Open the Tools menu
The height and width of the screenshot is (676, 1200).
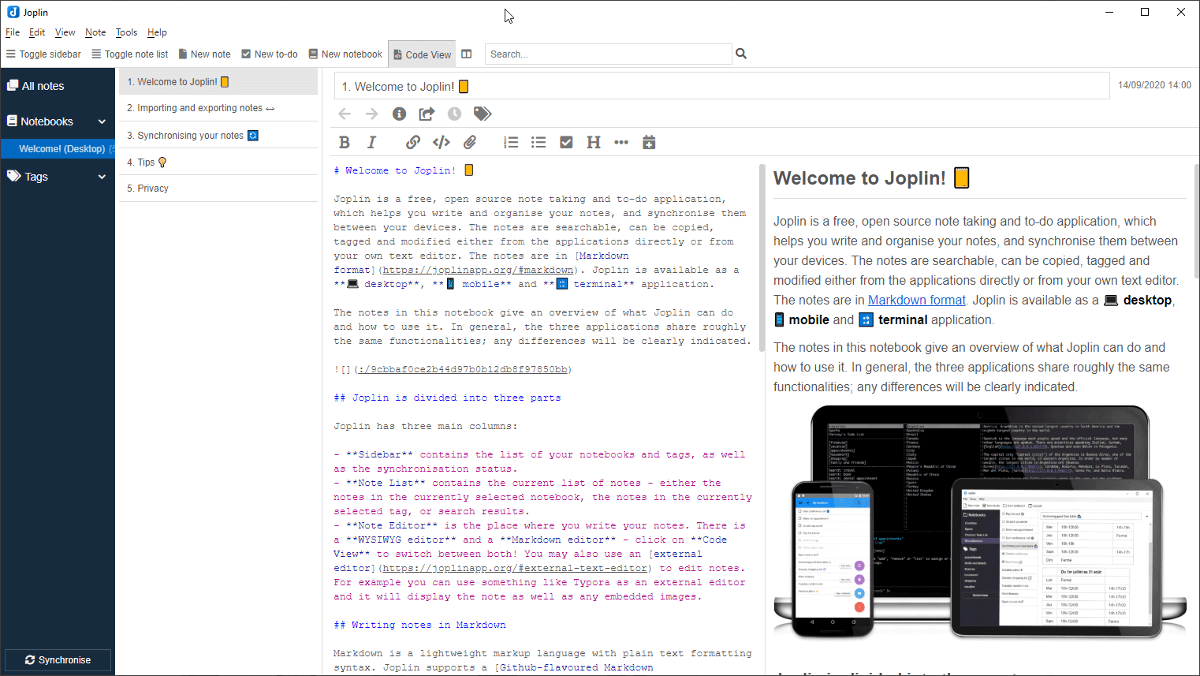point(126,33)
